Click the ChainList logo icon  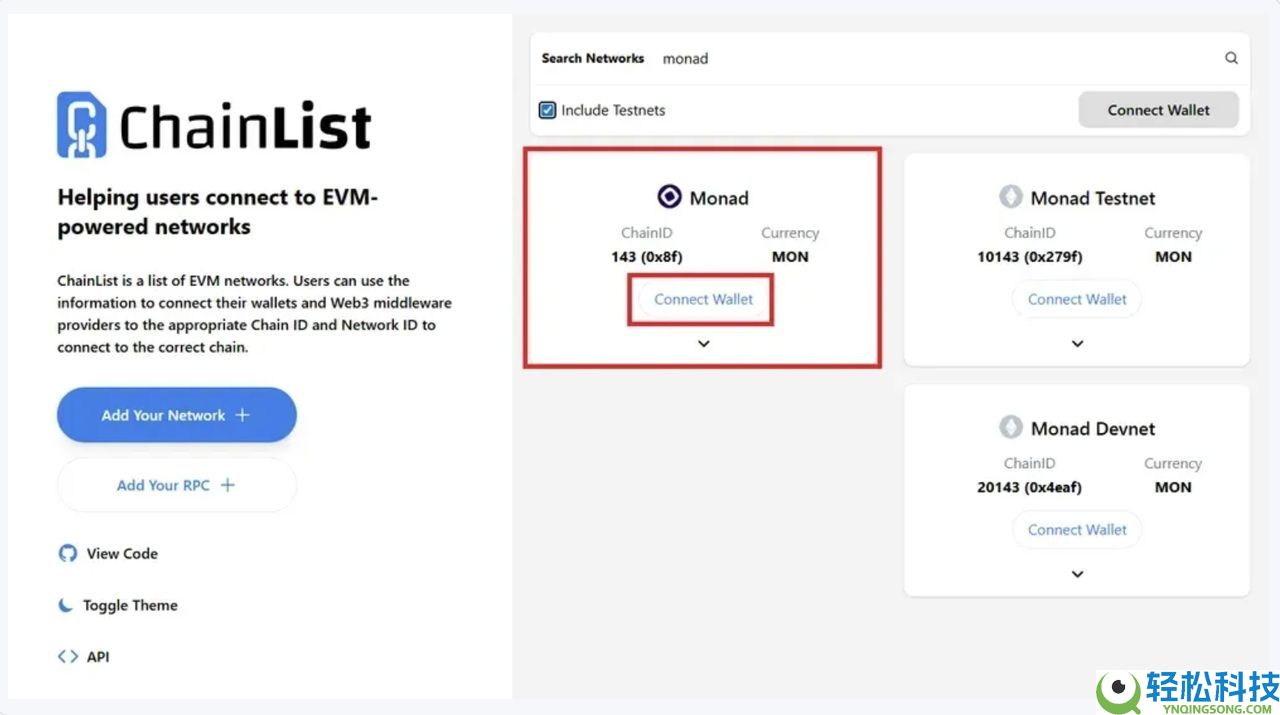[80, 123]
